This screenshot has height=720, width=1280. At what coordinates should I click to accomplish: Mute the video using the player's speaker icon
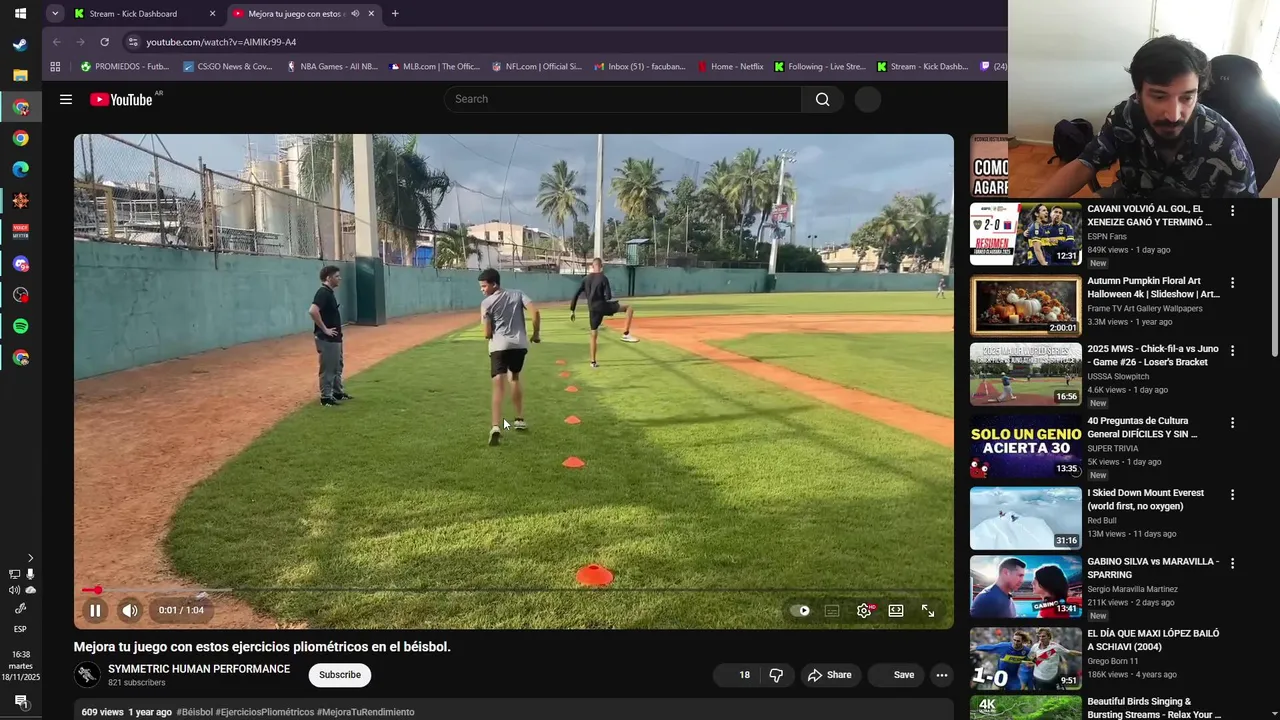pyautogui.click(x=130, y=610)
